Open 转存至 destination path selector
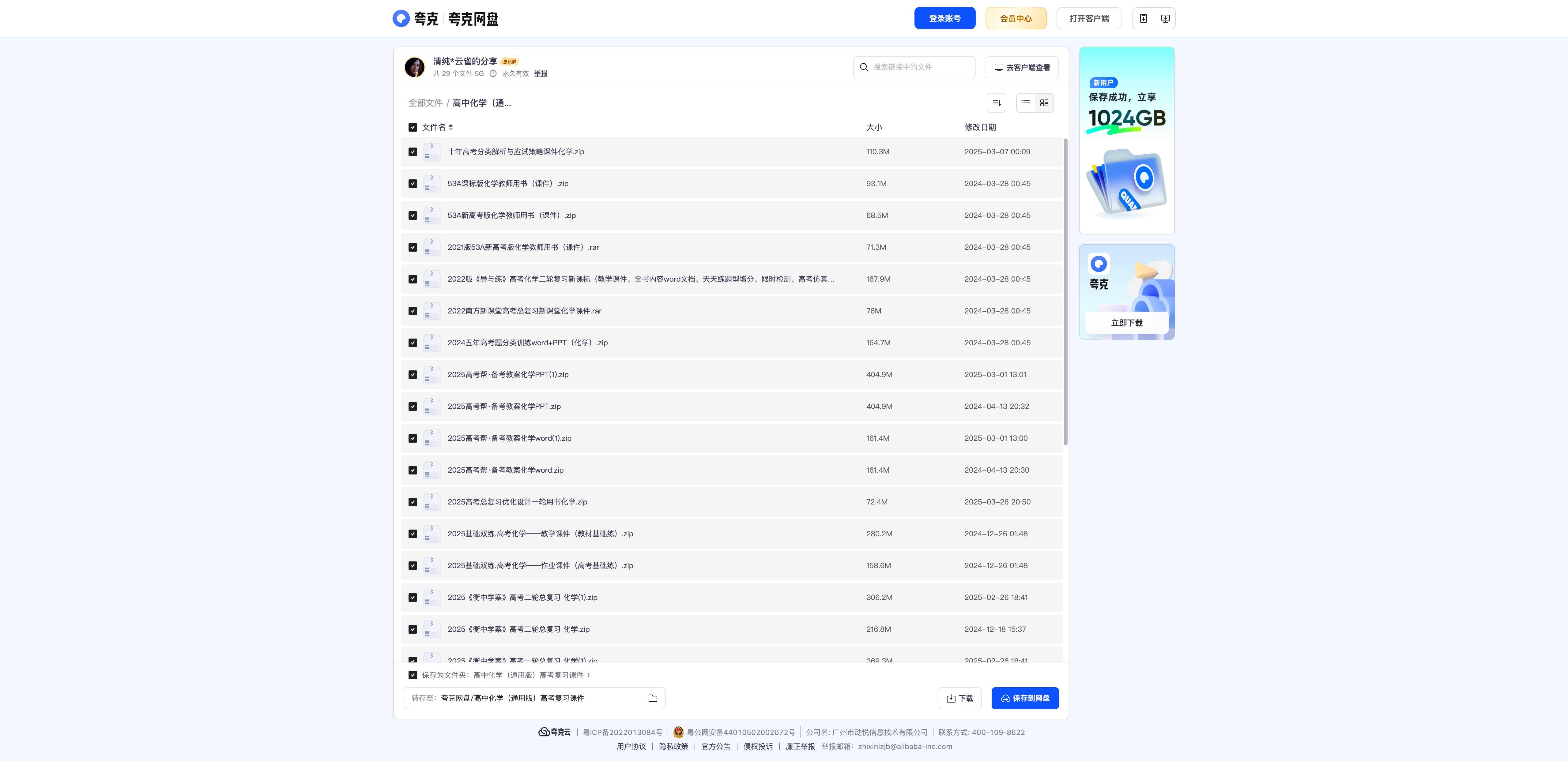This screenshot has width=1568, height=761. [534, 698]
